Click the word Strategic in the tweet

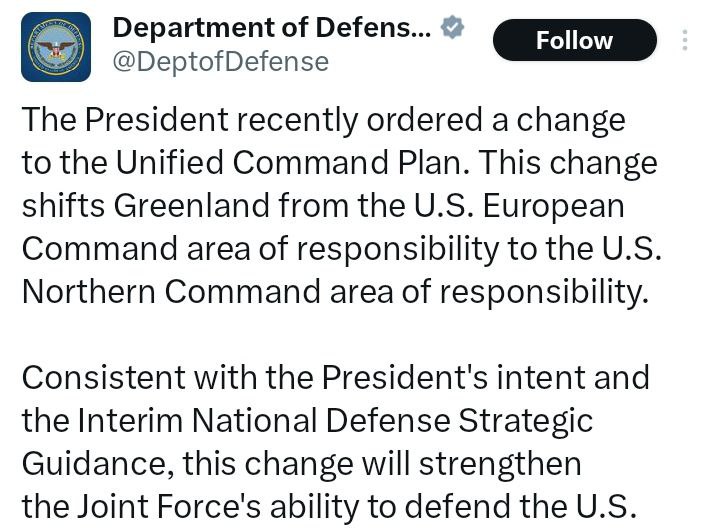pyautogui.click(x=526, y=422)
